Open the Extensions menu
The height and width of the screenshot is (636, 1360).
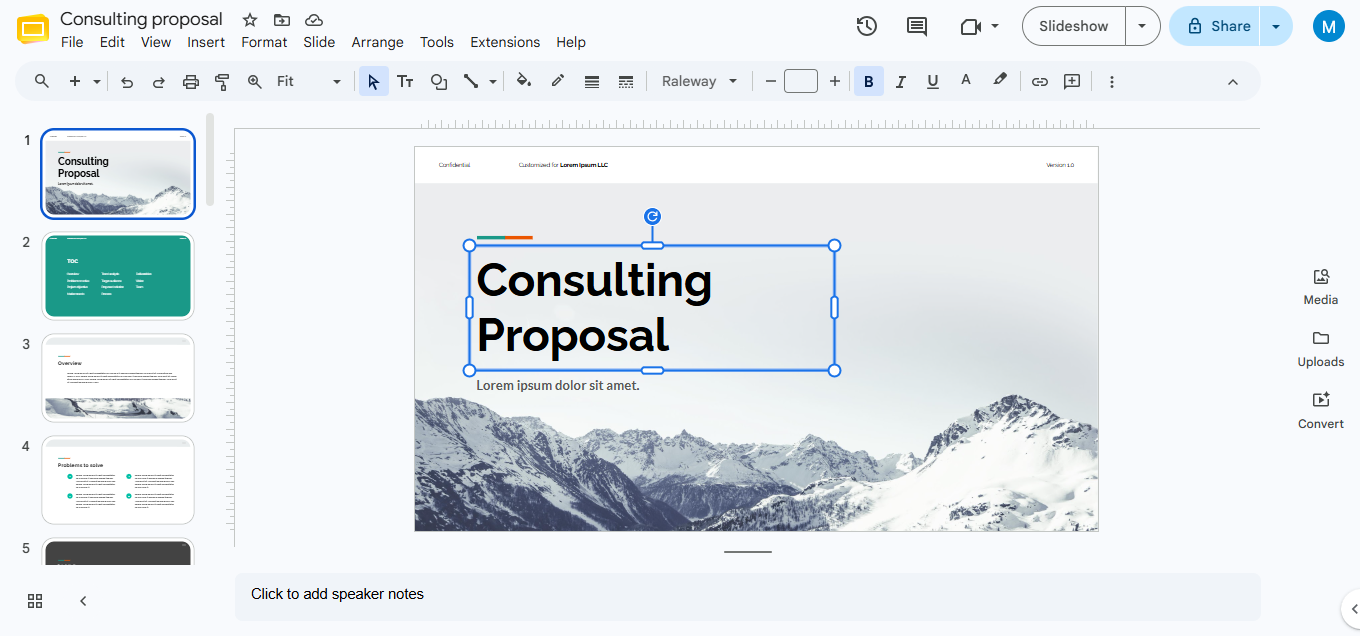coord(505,42)
